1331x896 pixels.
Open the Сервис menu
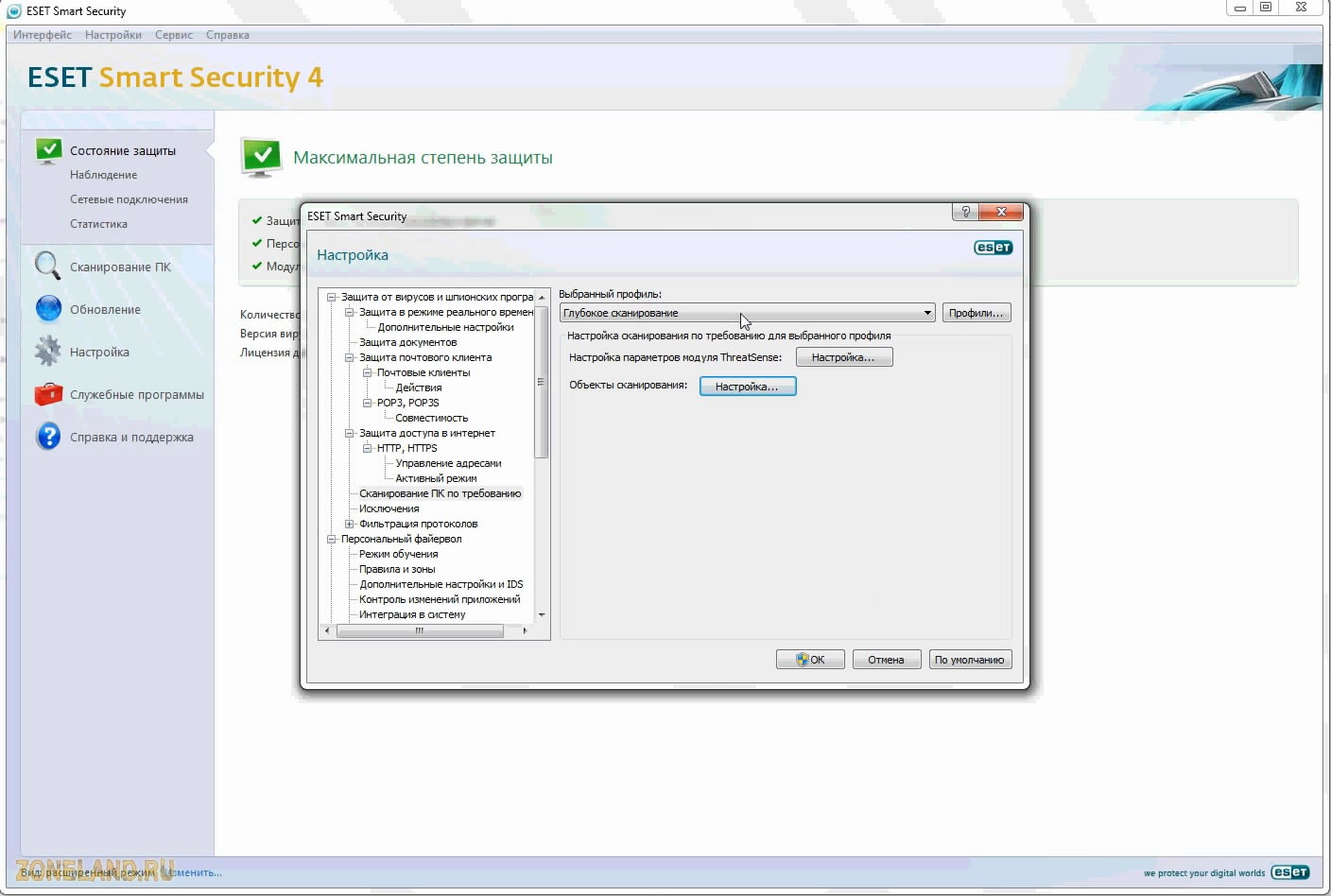pyautogui.click(x=174, y=35)
